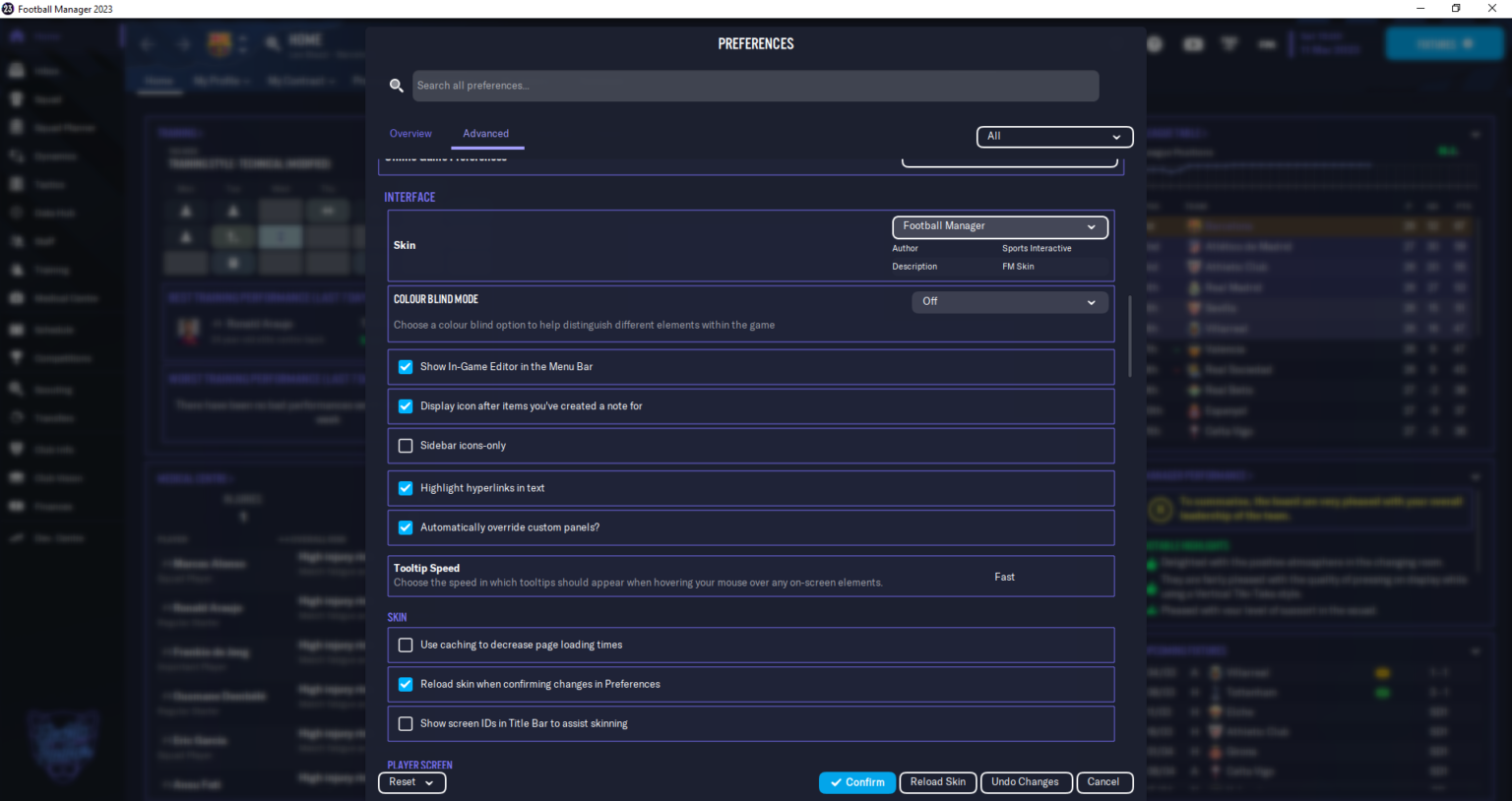Click the Search all preferences field

[x=755, y=86]
